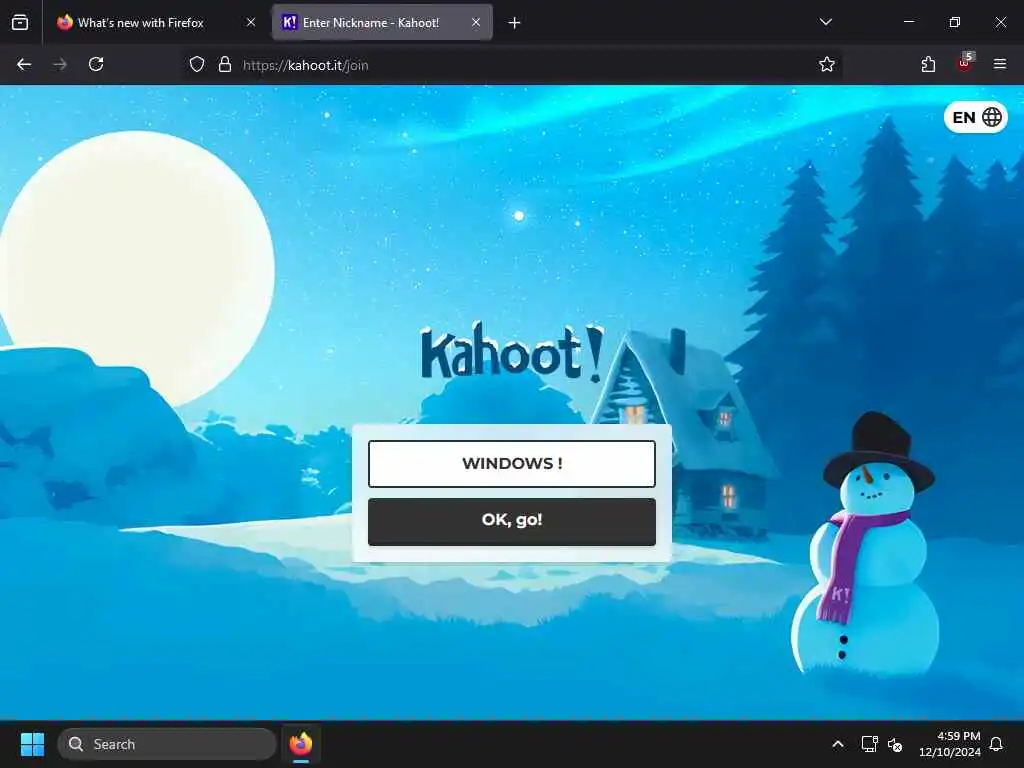Go forward one page
Image resolution: width=1024 pixels, height=768 pixels.
pyautogui.click(x=60, y=64)
